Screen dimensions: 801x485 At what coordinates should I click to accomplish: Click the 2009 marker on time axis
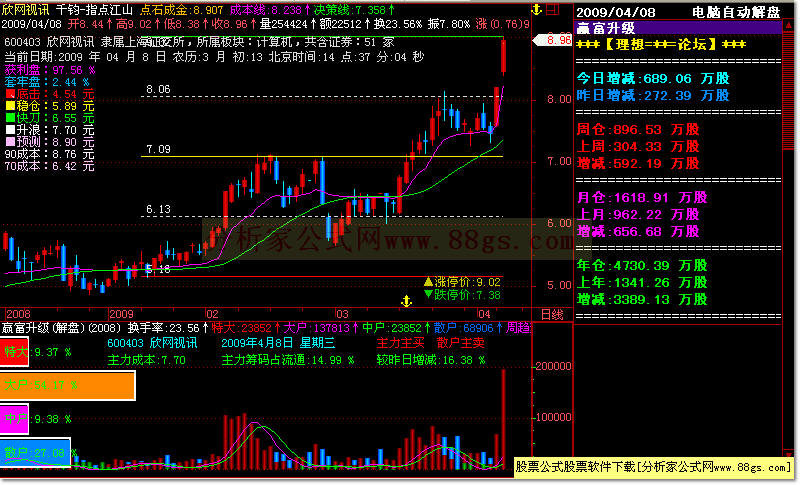(122, 314)
